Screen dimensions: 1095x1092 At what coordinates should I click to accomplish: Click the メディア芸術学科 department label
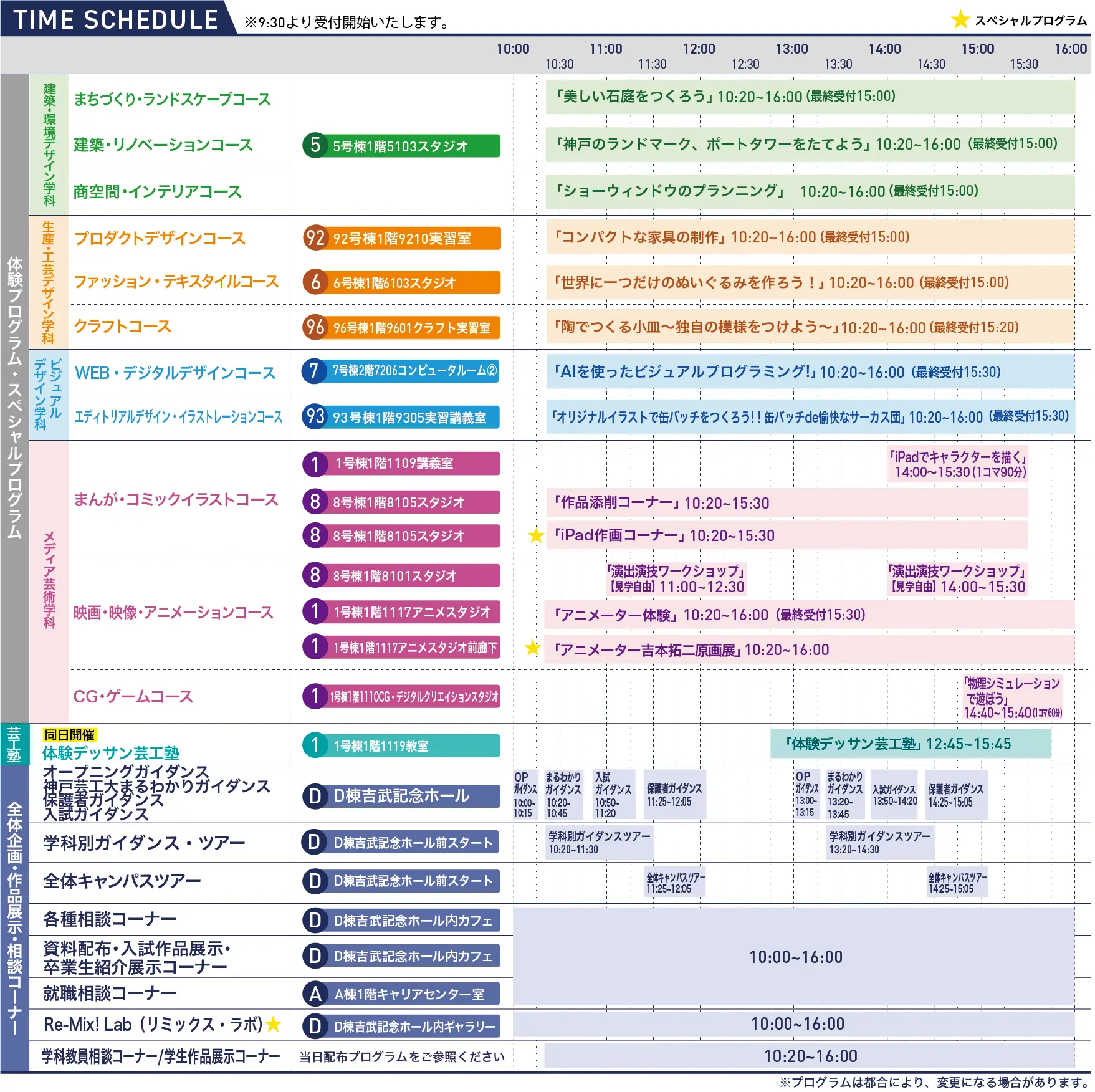[49, 580]
